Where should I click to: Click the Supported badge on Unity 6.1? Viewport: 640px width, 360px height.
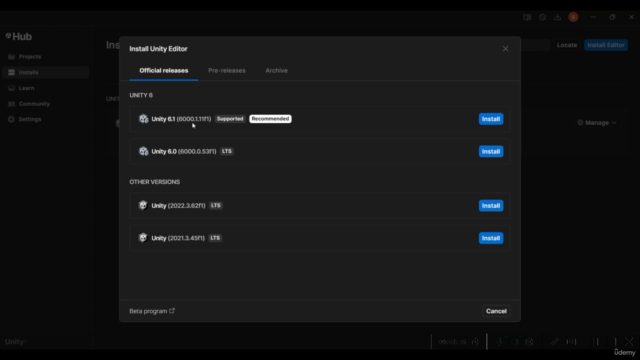click(x=230, y=119)
